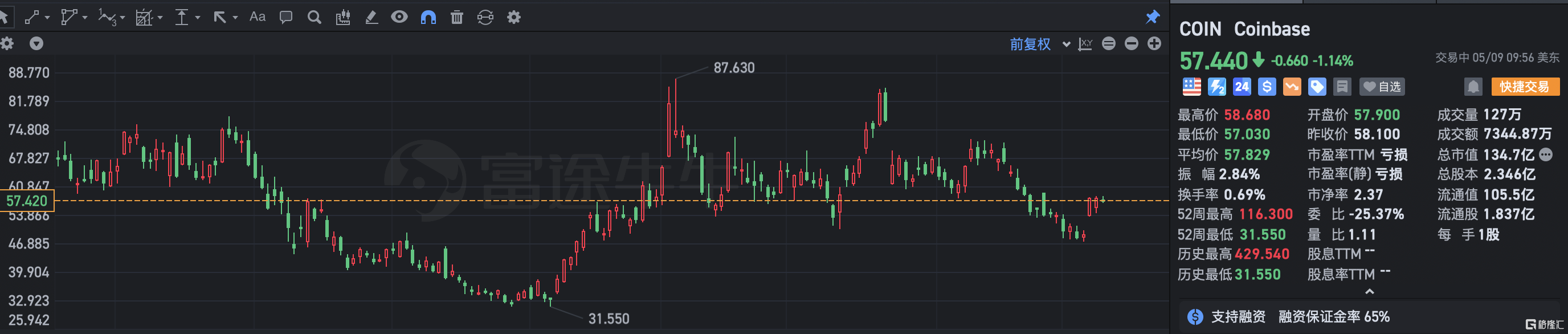Click the 最高价 58.680 value
The image size is (1568, 334).
(x=1247, y=115)
